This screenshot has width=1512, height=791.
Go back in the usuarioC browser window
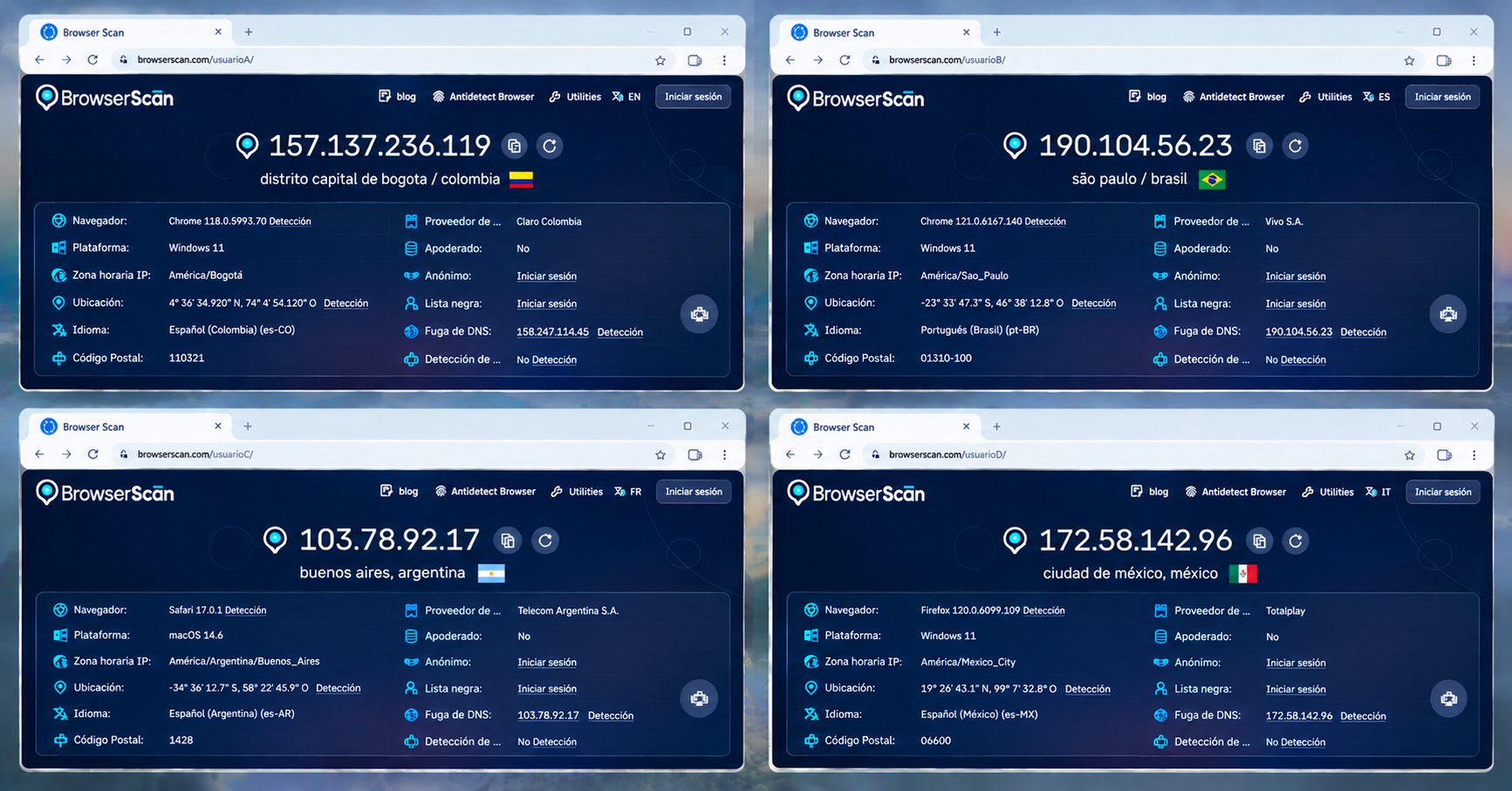pos(39,454)
